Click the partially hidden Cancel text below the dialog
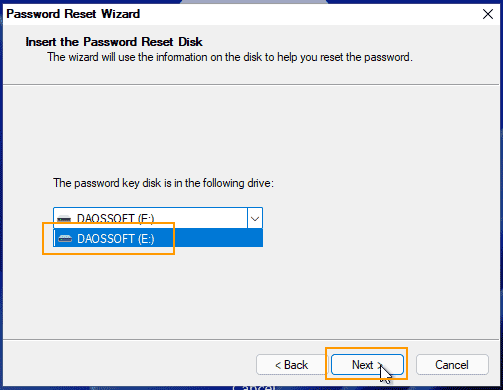The width and height of the screenshot is (503, 390). point(254,387)
